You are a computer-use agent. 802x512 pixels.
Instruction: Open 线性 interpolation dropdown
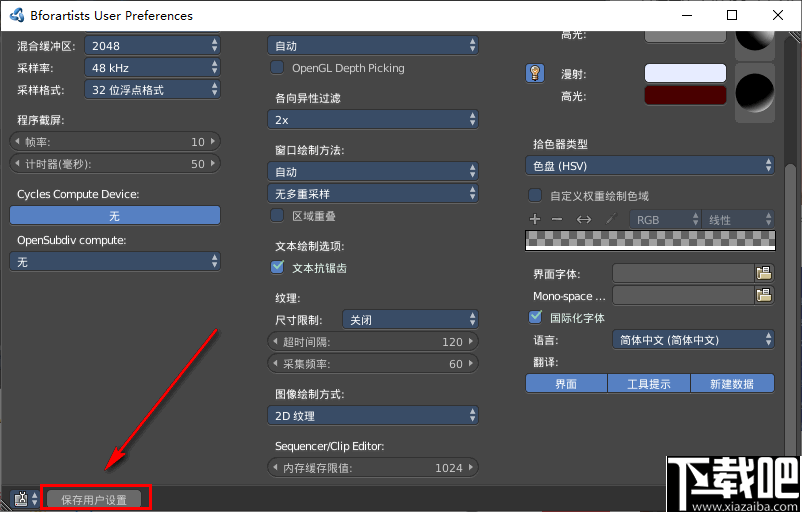click(x=738, y=219)
